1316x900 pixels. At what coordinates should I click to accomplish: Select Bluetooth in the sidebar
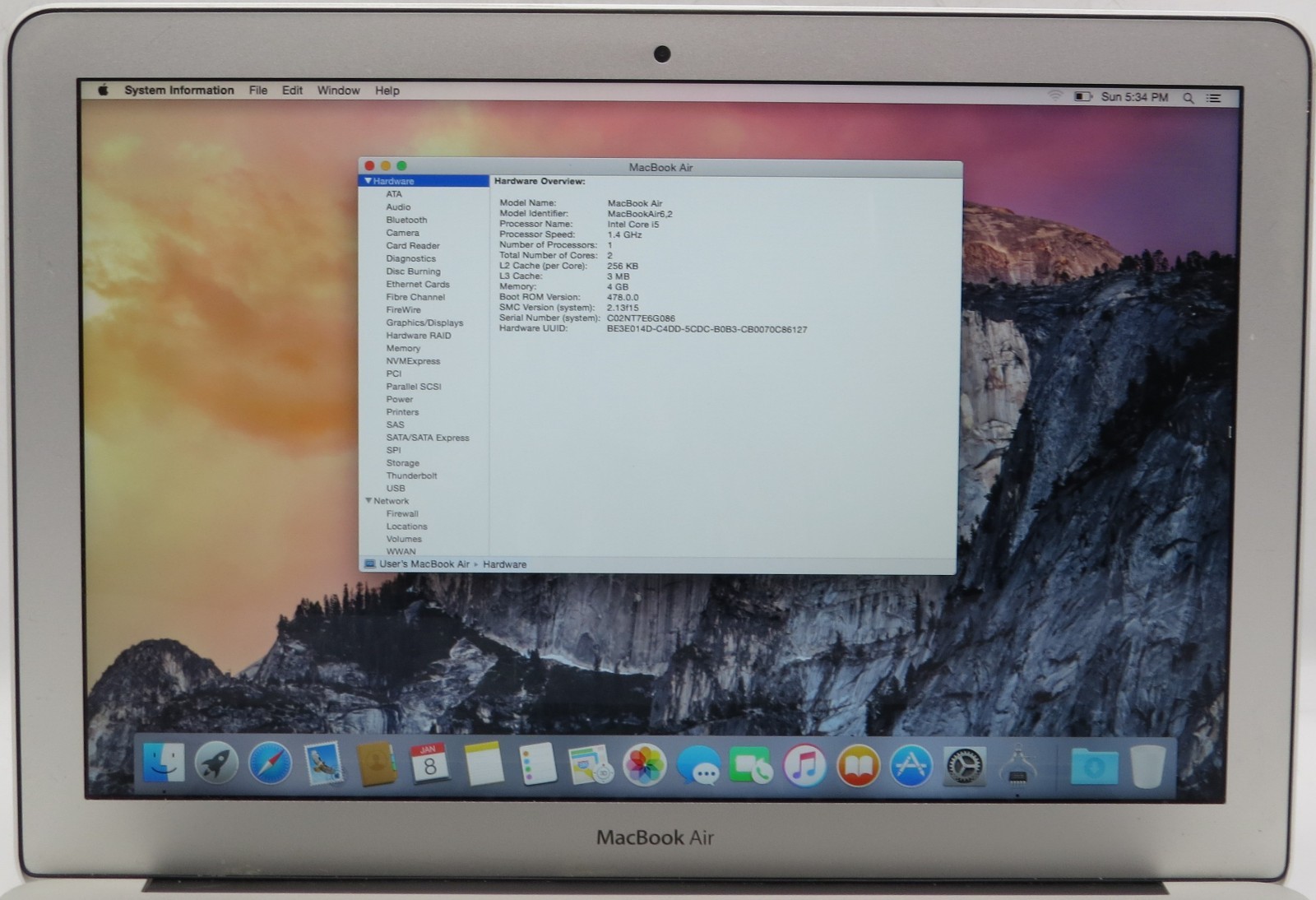(x=406, y=220)
